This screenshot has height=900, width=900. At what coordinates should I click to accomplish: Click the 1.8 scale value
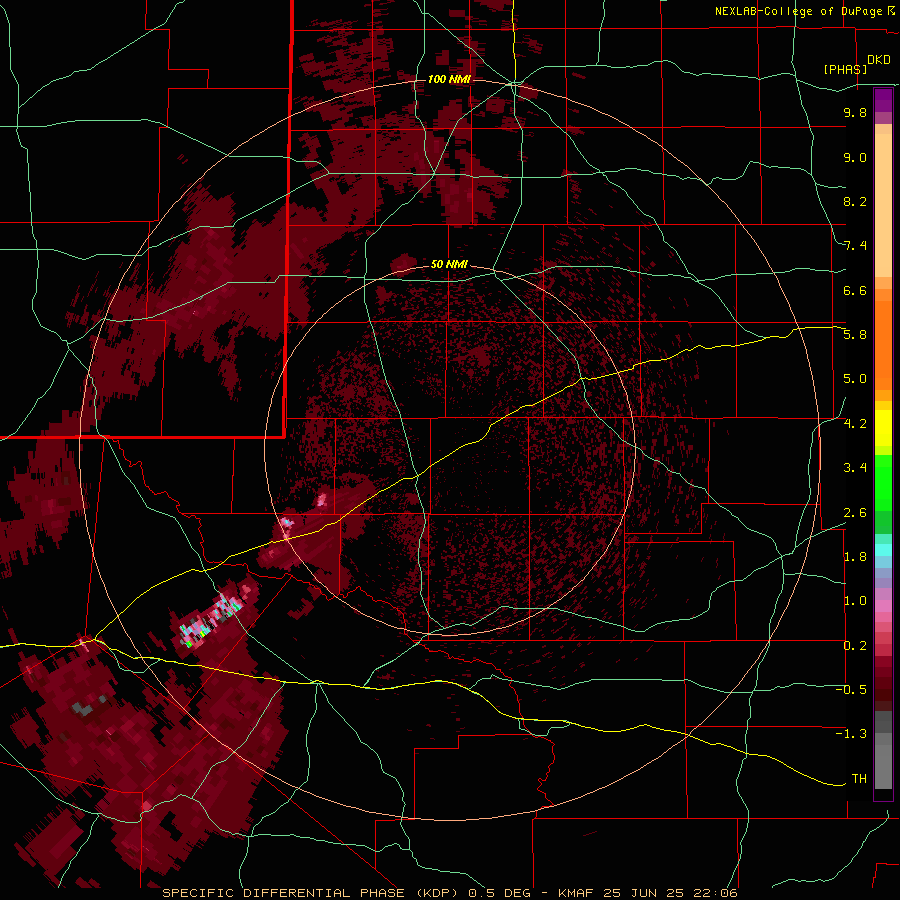coord(855,557)
